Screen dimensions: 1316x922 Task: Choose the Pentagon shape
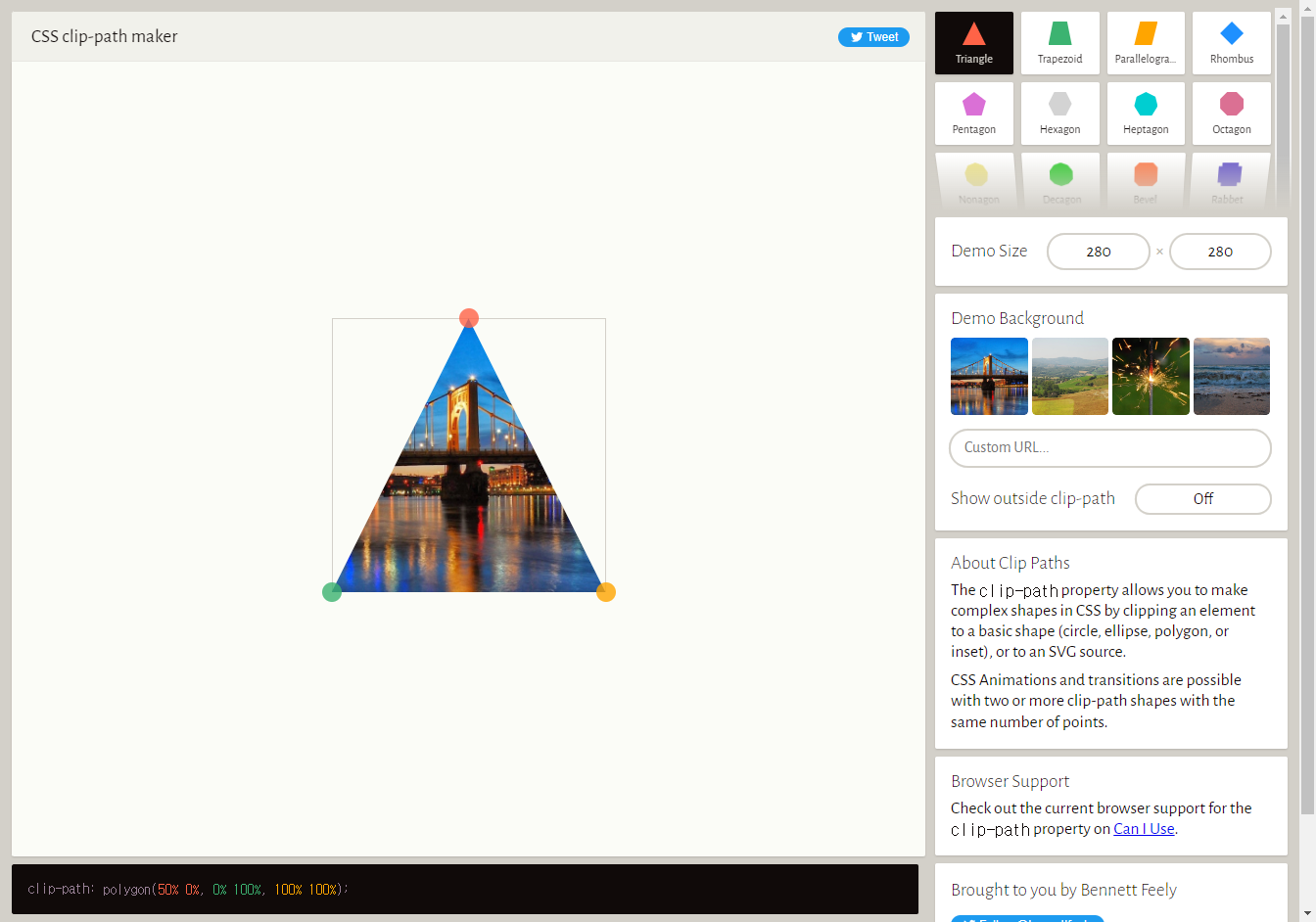tap(973, 114)
